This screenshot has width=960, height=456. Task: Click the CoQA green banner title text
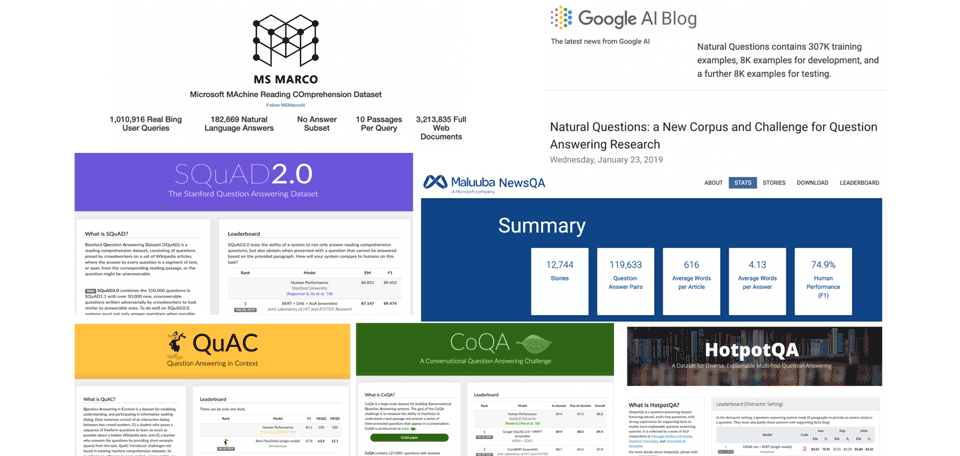482,342
